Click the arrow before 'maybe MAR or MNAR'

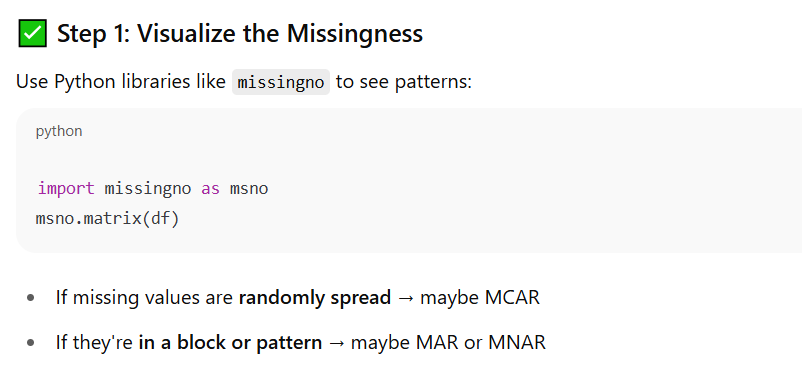coord(337,342)
